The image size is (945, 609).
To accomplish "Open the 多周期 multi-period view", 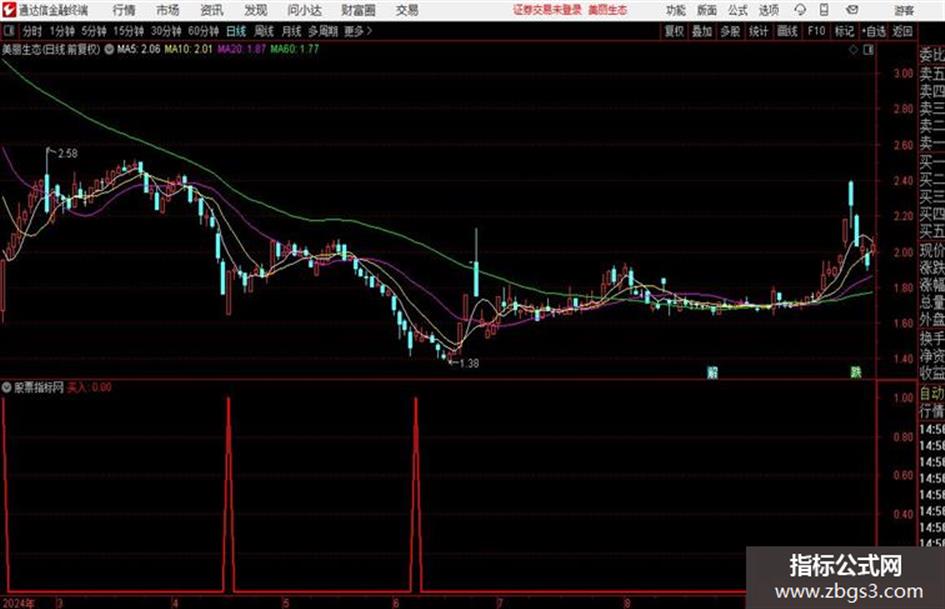I will pyautogui.click(x=323, y=31).
